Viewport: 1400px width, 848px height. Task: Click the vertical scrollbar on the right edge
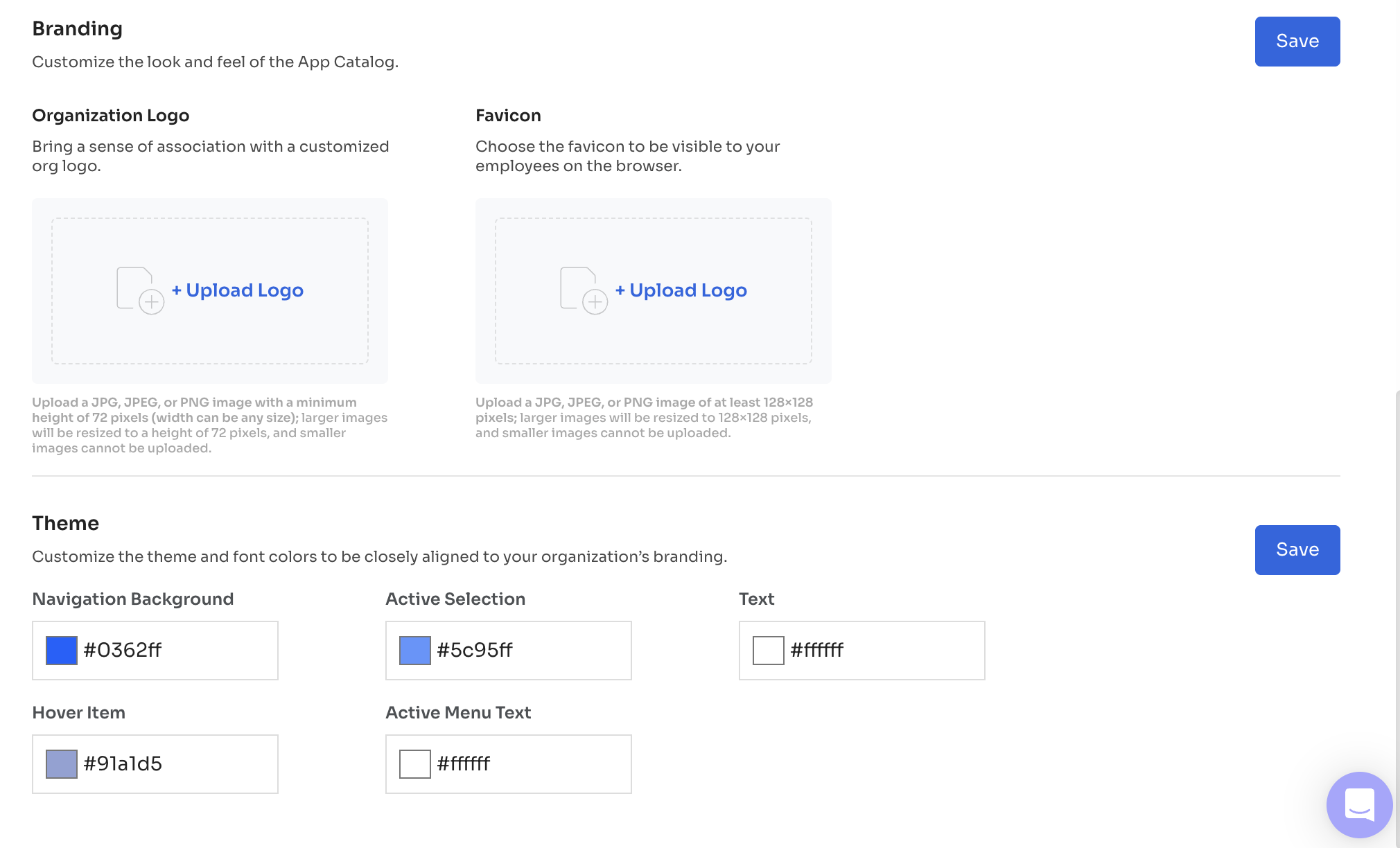(1397, 617)
